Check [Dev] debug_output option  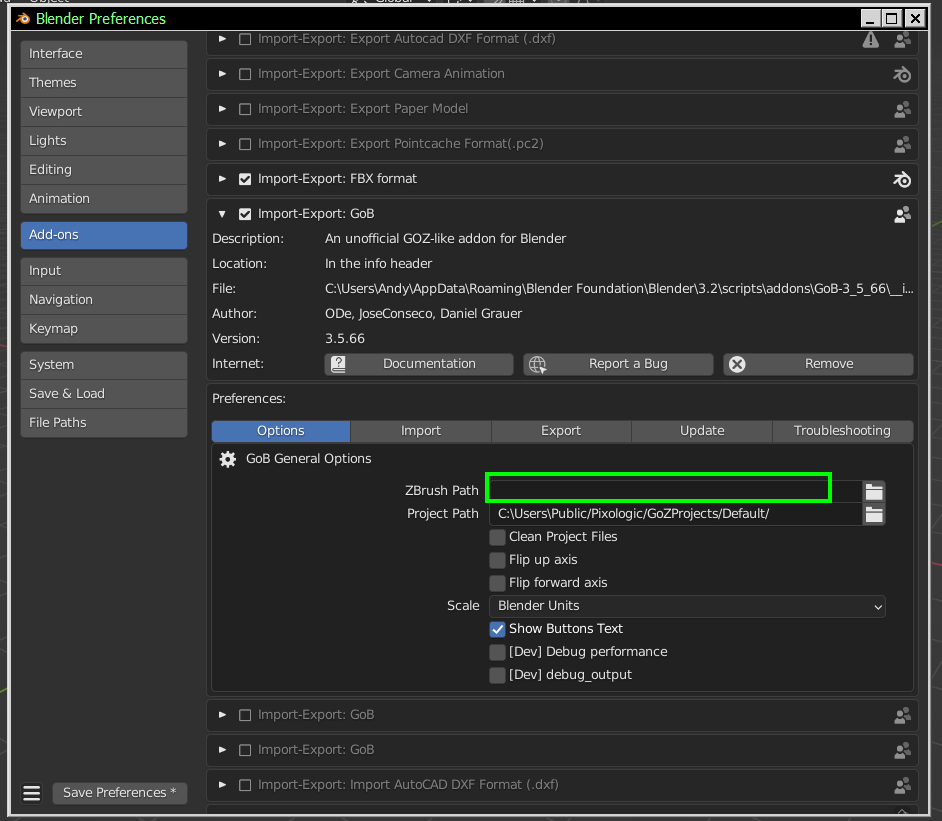(497, 675)
